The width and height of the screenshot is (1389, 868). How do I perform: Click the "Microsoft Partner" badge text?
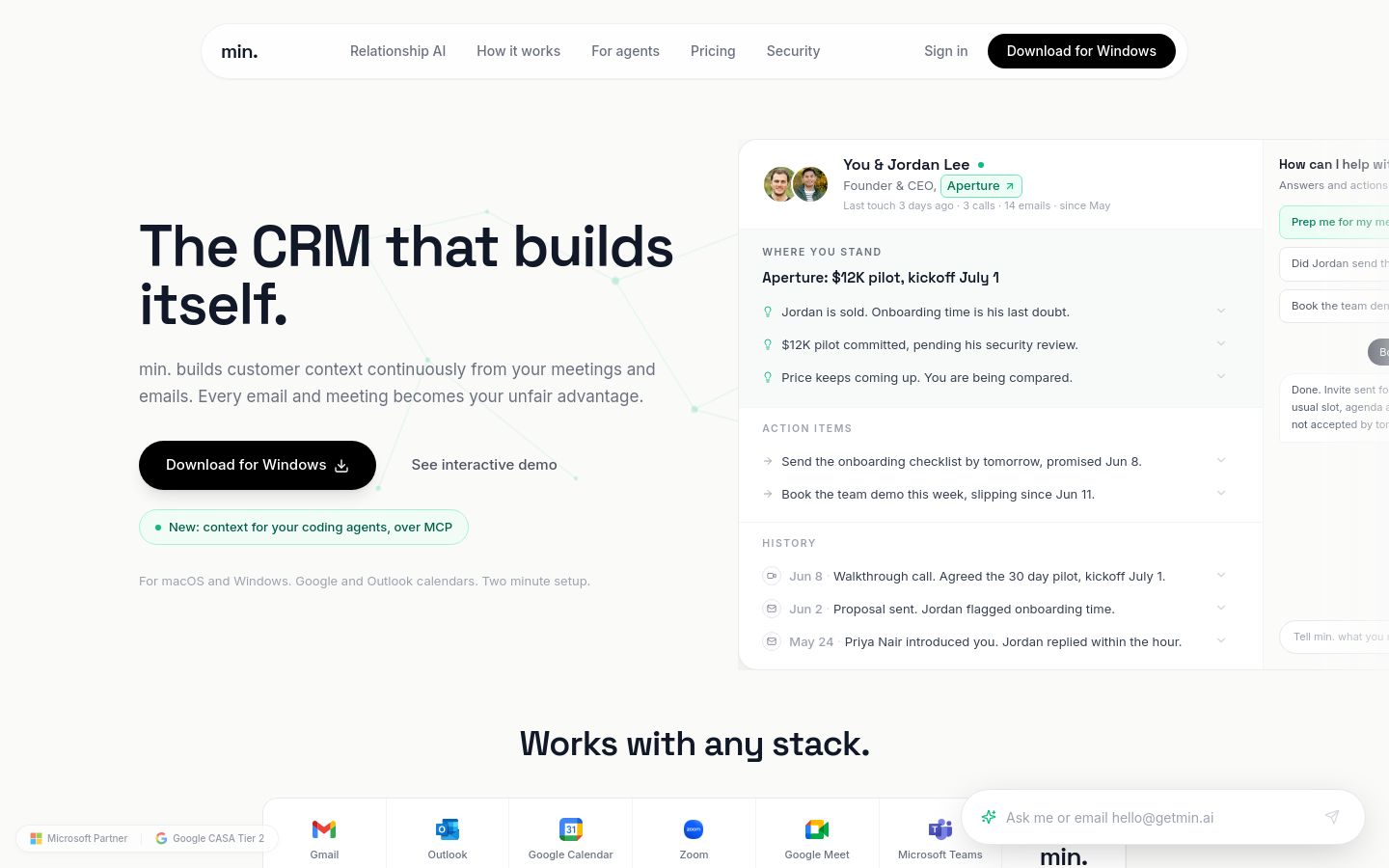click(87, 838)
